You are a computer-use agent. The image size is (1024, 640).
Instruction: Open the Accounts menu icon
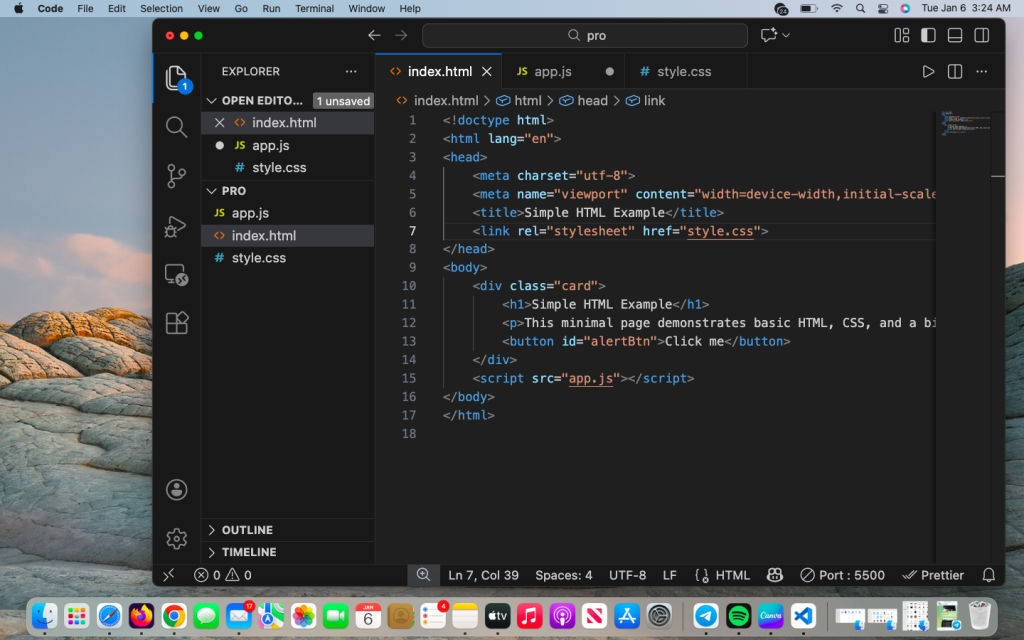(x=177, y=490)
